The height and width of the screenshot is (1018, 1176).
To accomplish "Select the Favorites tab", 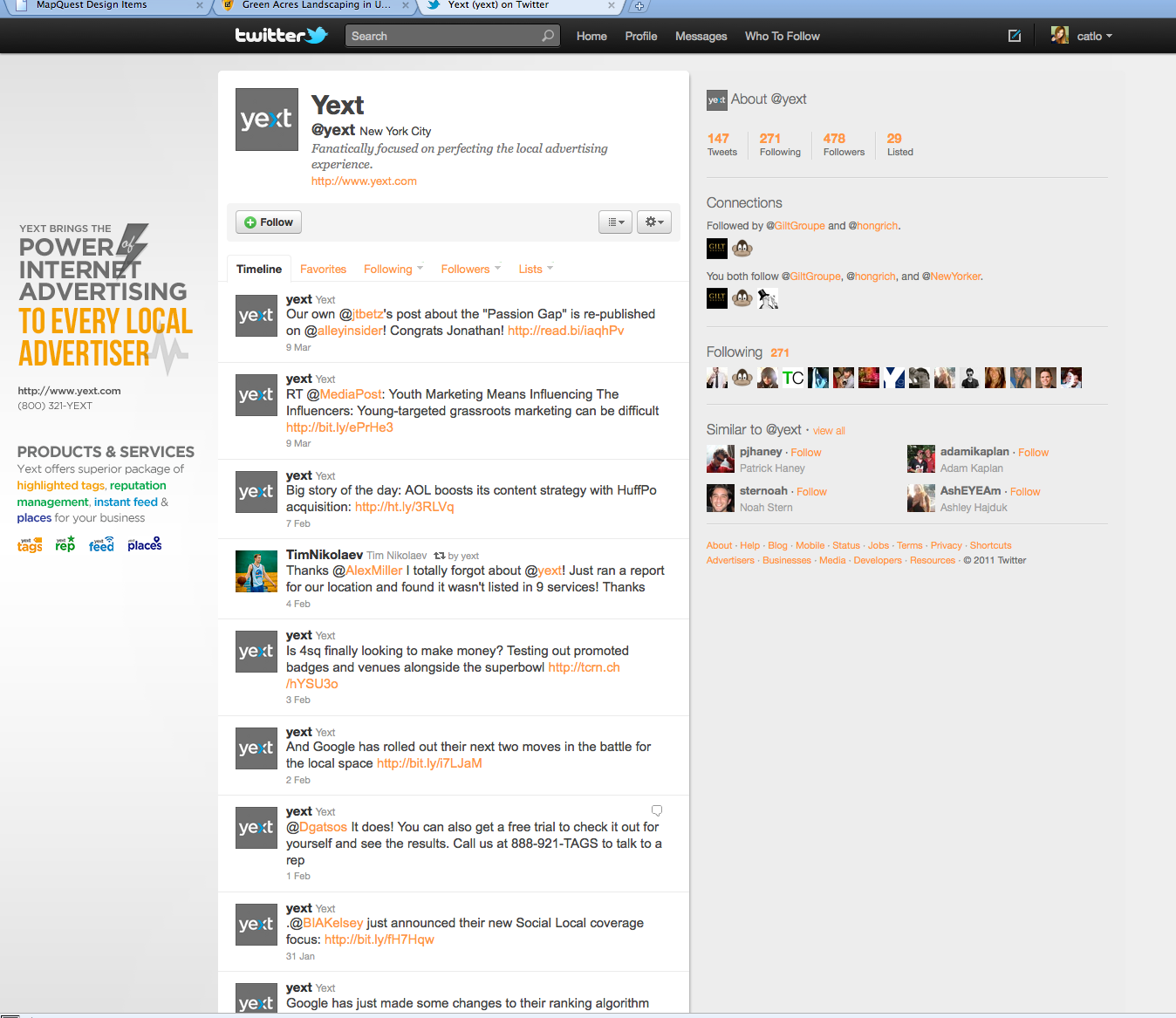I will [323, 270].
